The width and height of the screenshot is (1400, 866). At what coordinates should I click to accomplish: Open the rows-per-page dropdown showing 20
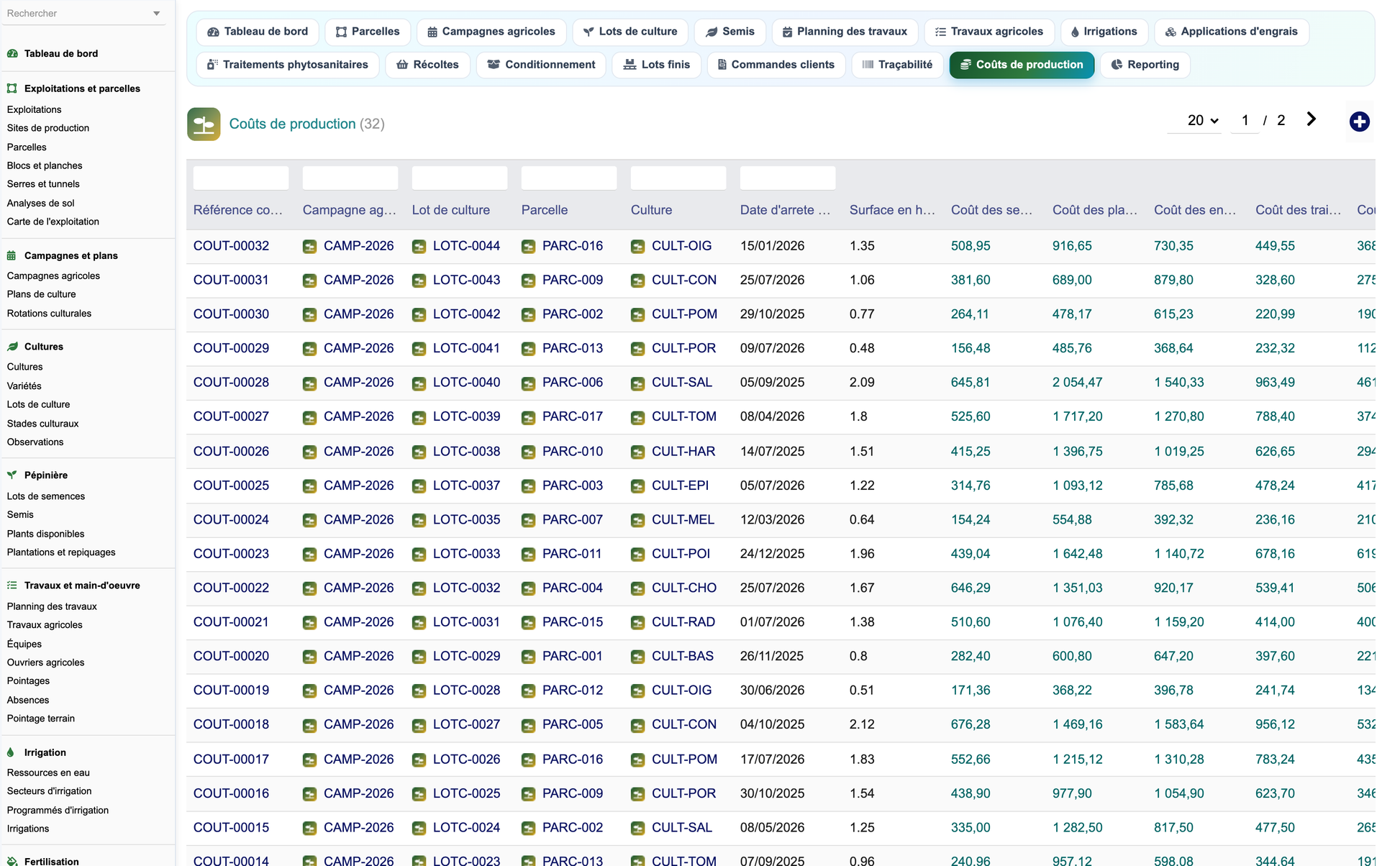pyautogui.click(x=1202, y=120)
